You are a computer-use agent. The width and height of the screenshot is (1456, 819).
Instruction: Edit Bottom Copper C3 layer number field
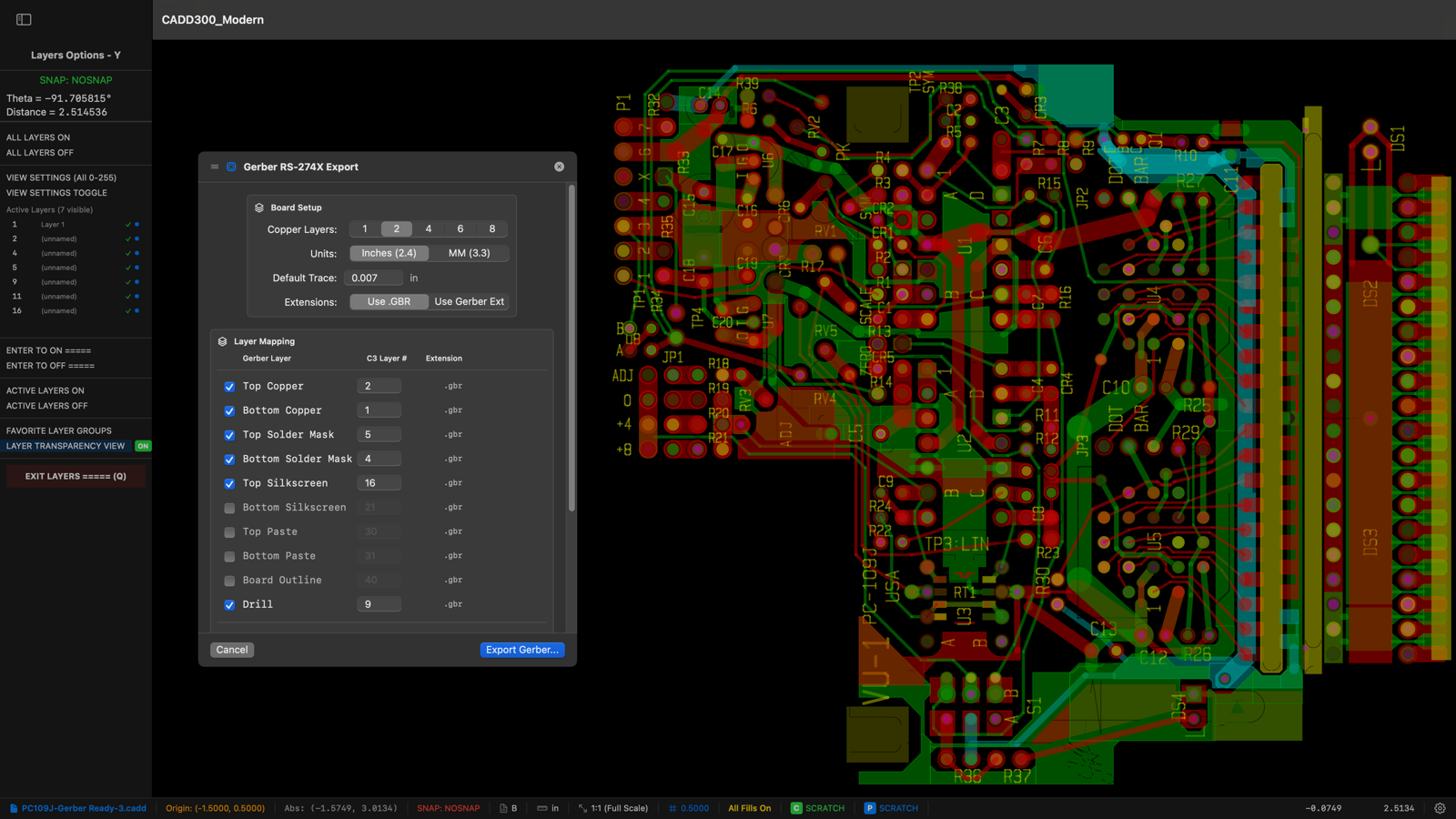[x=379, y=410]
